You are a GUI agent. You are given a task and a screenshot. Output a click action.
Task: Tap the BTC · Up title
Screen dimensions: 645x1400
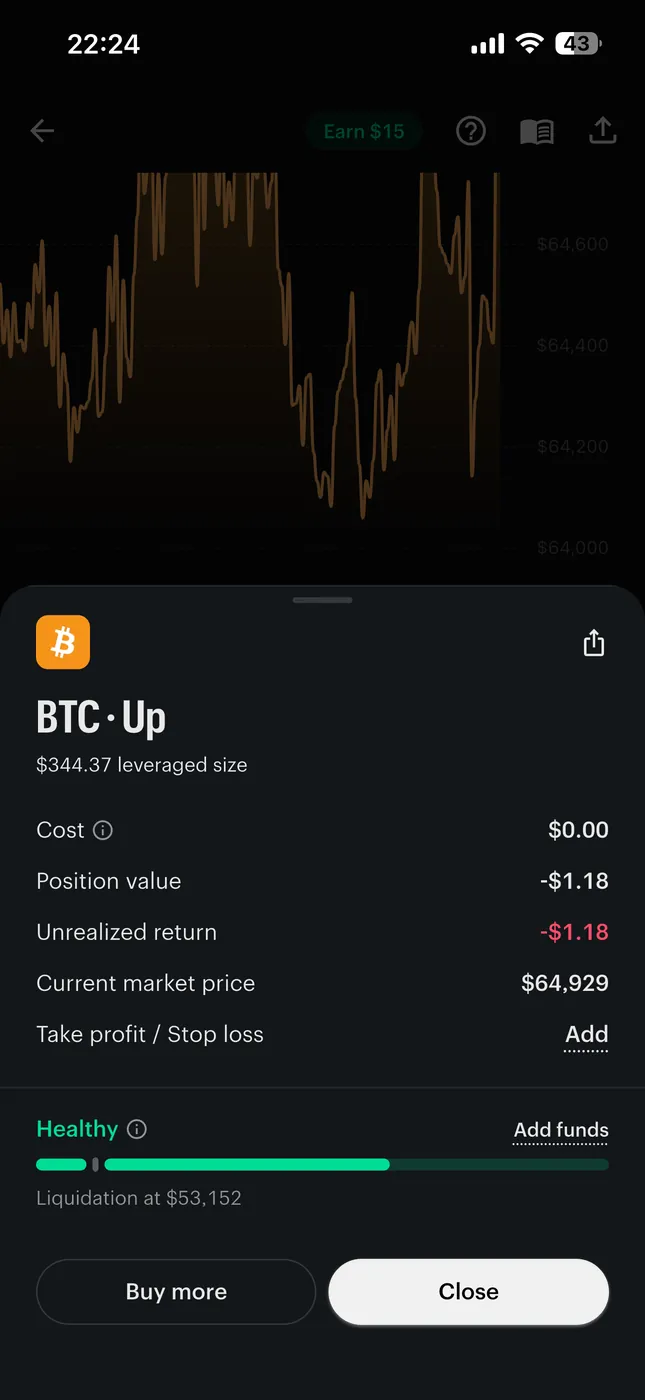(101, 717)
